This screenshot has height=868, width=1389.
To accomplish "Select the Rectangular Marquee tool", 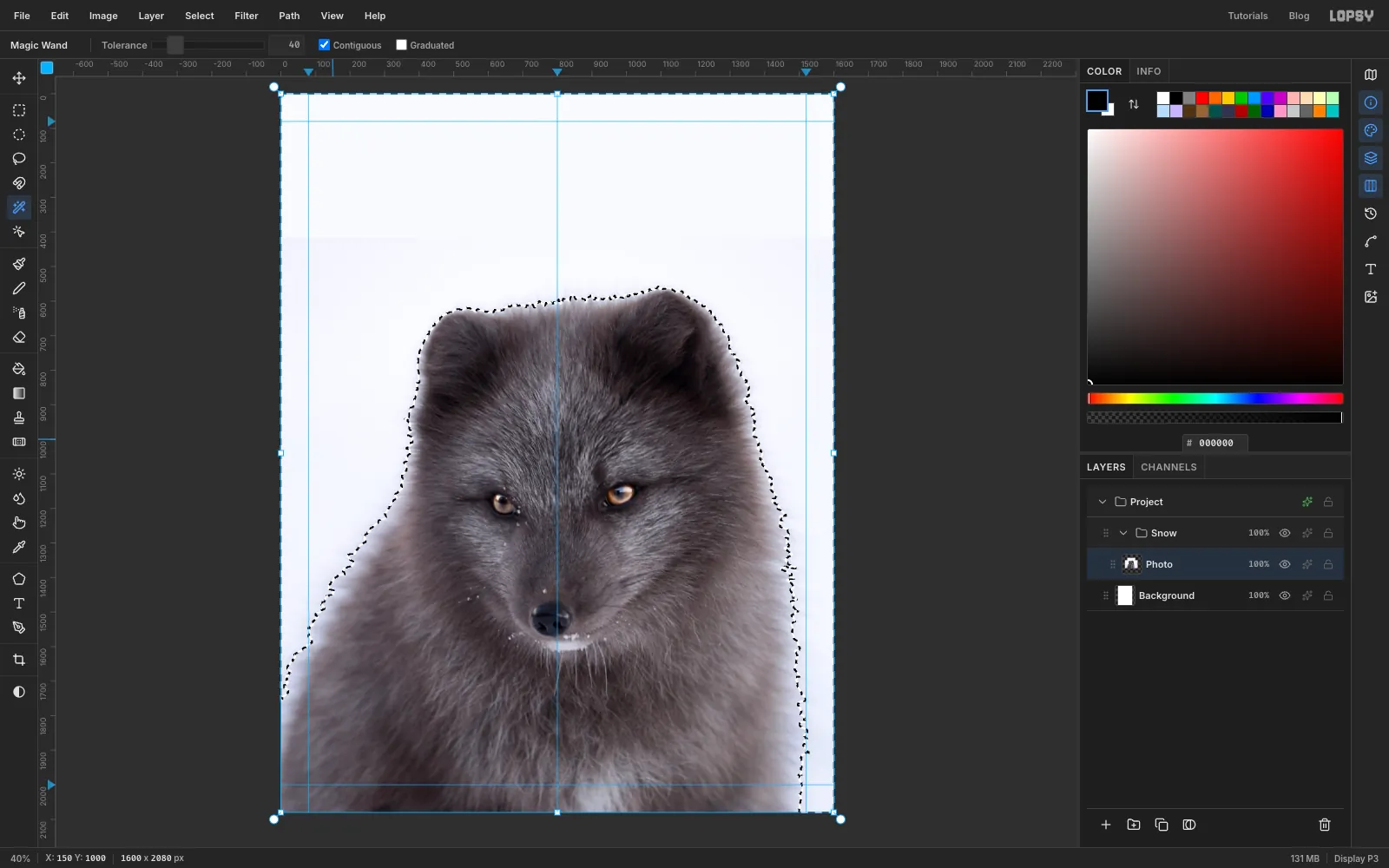I will (x=19, y=110).
